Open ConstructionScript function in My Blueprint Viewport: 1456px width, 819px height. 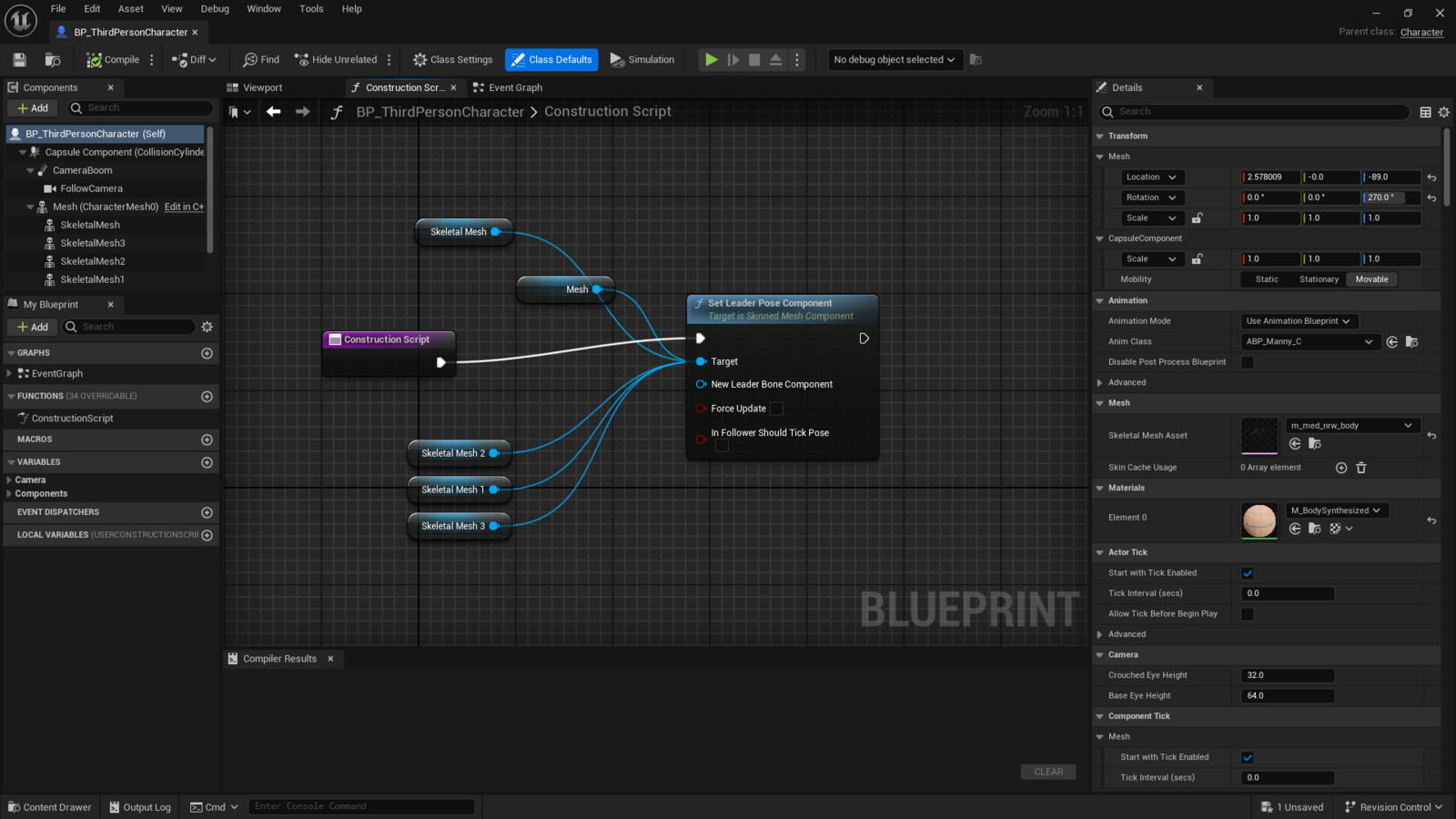[x=72, y=419]
